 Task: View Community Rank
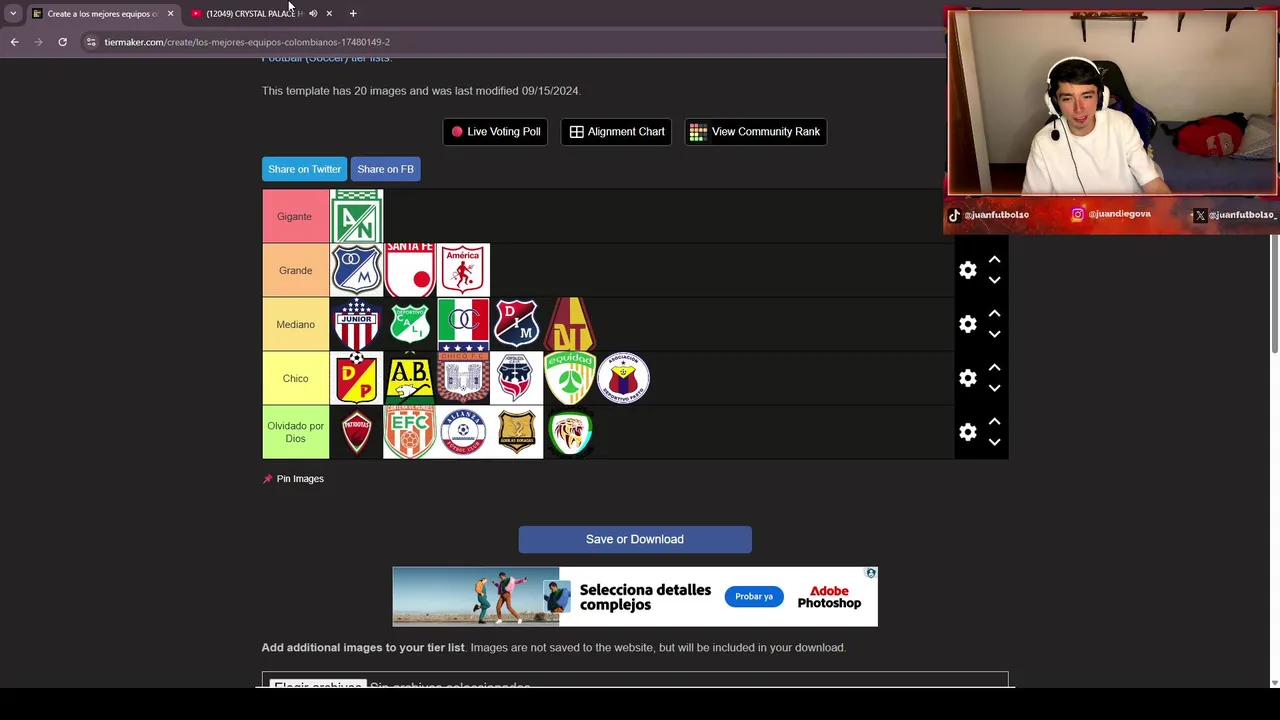click(755, 132)
